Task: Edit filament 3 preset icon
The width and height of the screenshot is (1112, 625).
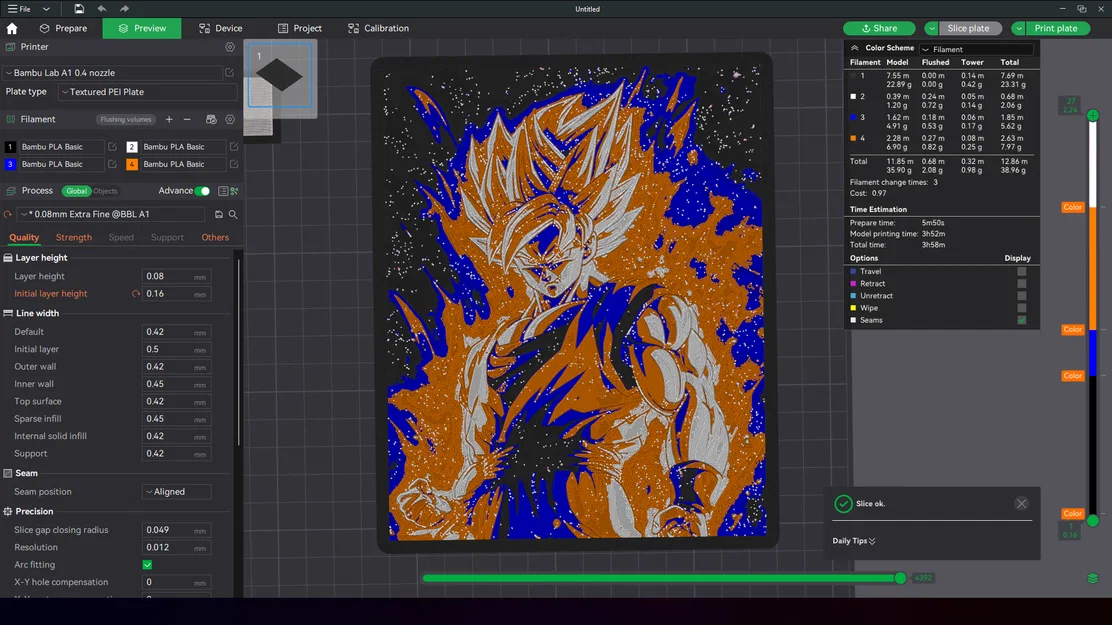Action: (112, 164)
